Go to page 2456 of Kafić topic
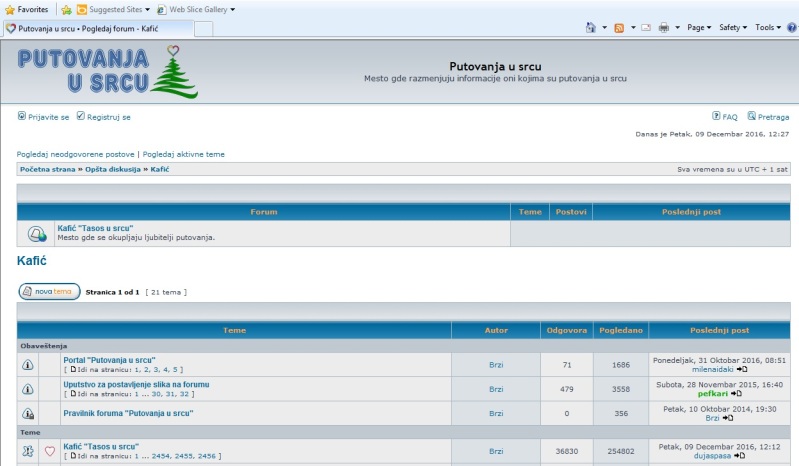Image resolution: width=799 pixels, height=466 pixels. 207,456
